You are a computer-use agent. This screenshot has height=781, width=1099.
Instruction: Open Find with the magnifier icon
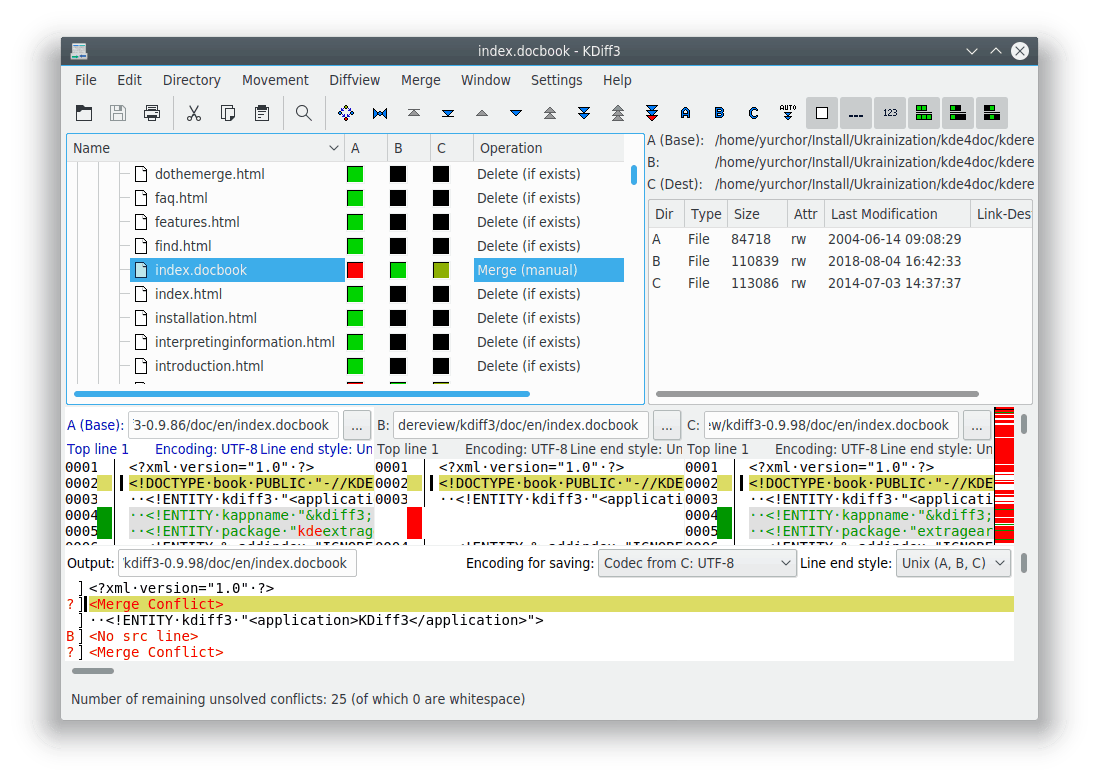click(303, 113)
